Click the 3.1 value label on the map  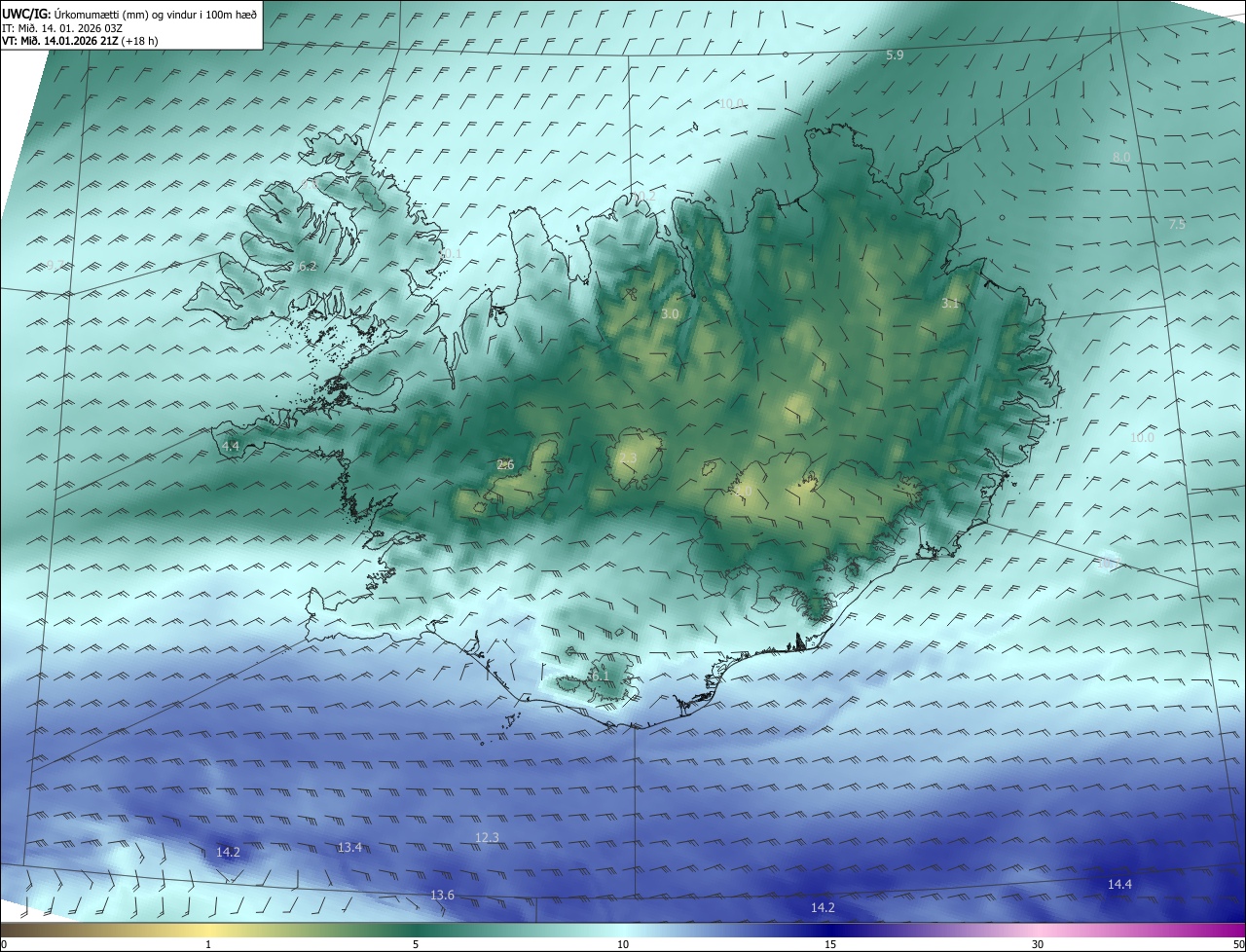[950, 304]
